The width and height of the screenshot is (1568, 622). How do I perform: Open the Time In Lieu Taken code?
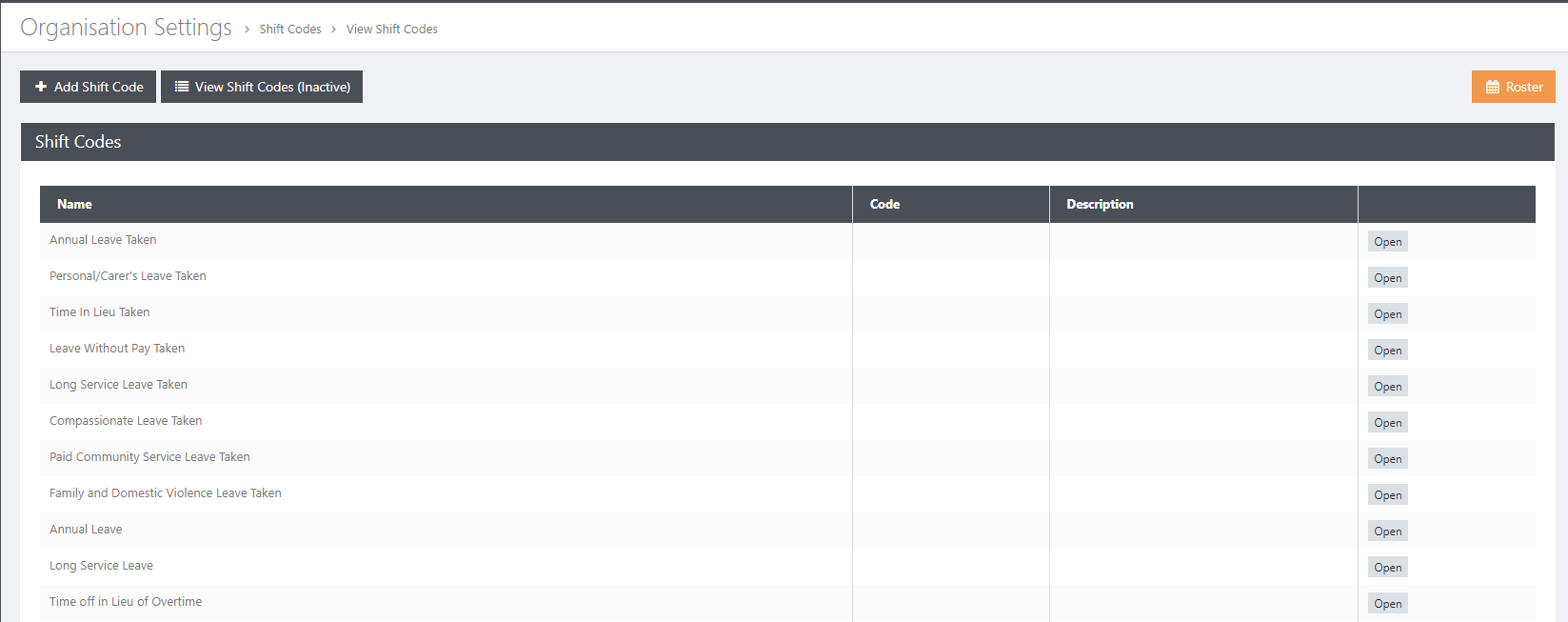click(1388, 314)
